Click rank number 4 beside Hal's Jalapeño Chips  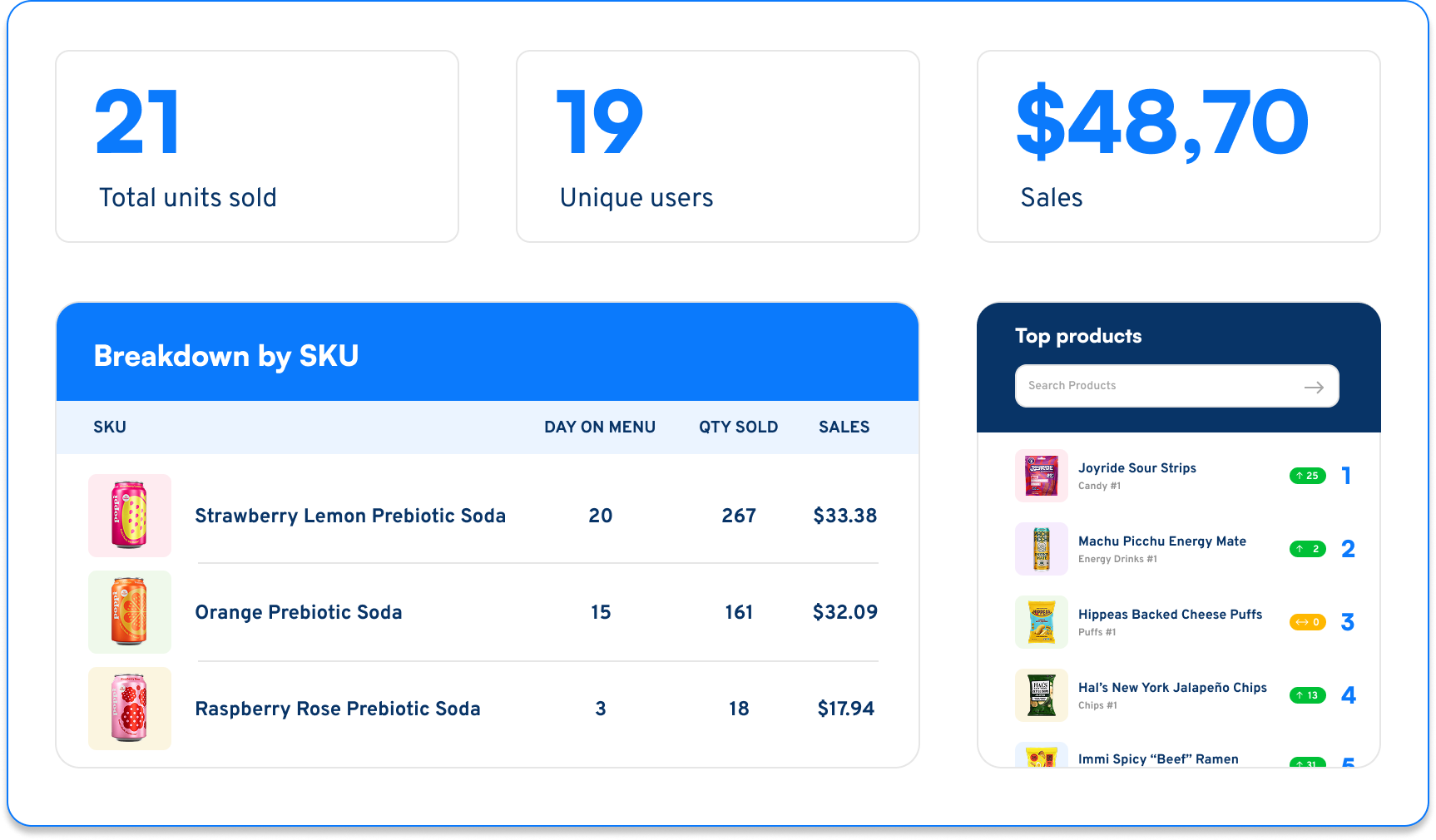[1348, 695]
